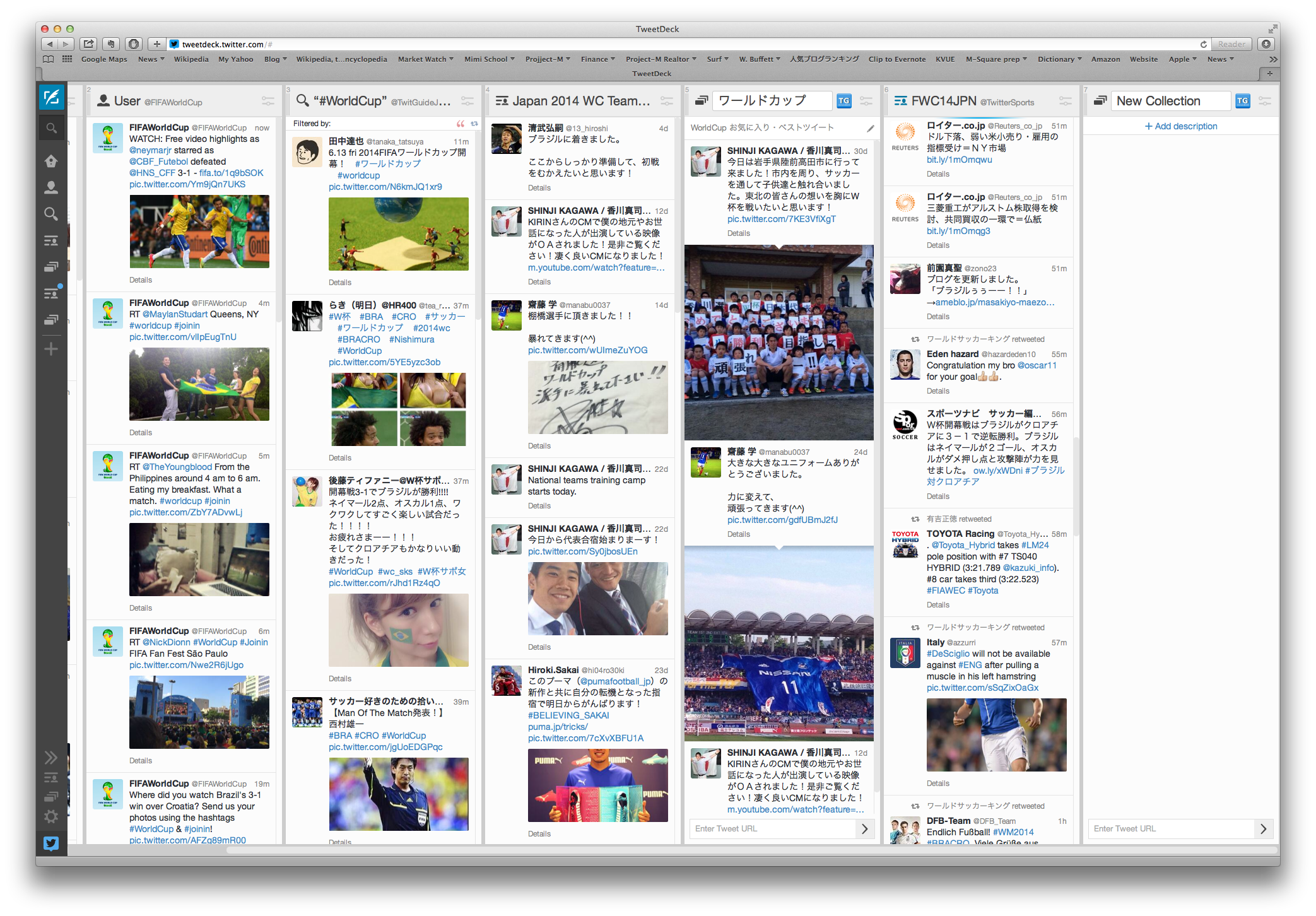Edit the WorldCup collection description pencil
Viewport: 1316px width, 916px height.
coord(871,128)
